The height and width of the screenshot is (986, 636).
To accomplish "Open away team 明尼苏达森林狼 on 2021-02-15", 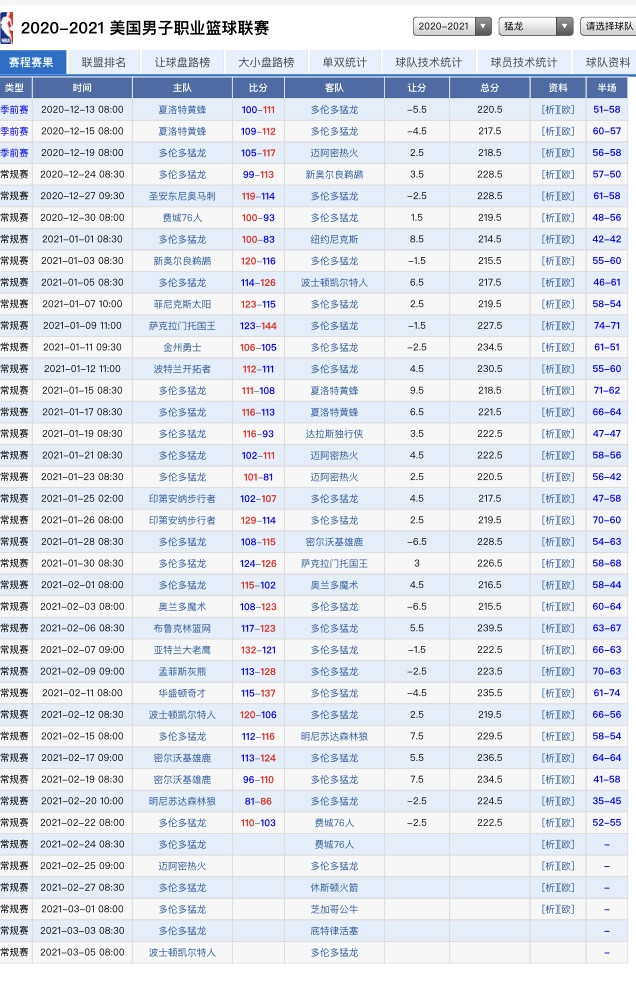I will pos(334,736).
